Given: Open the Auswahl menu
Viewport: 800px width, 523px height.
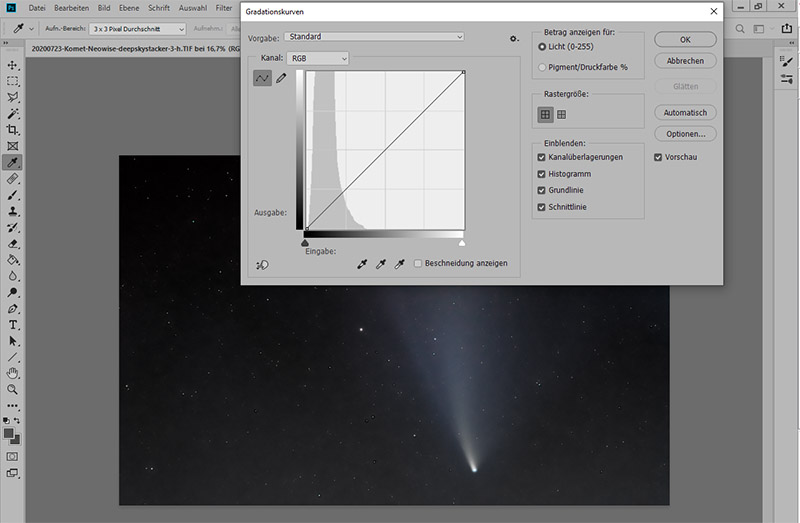Looking at the screenshot, I should [x=193, y=8].
